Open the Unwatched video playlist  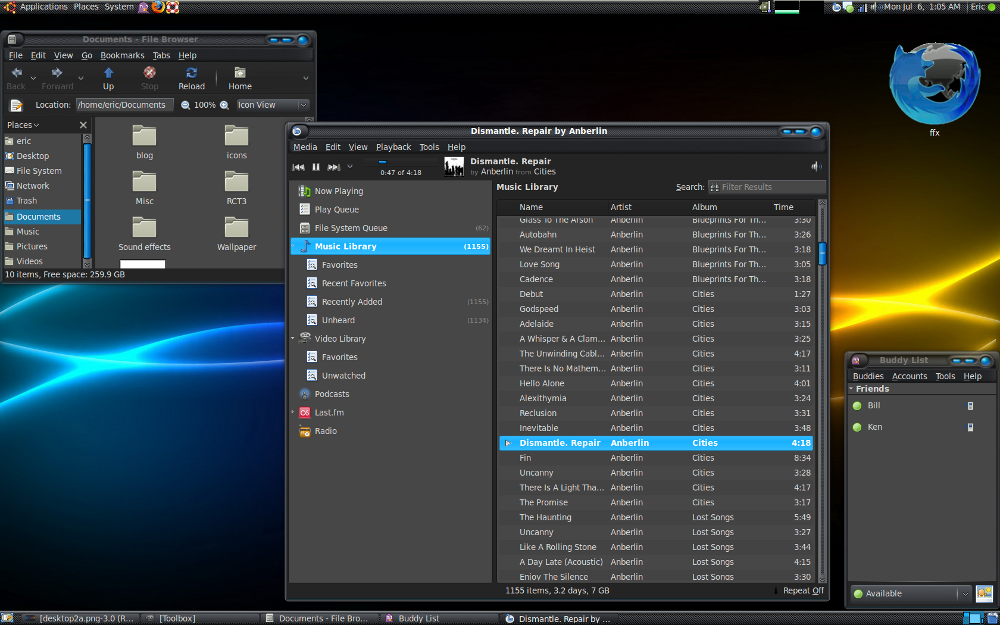tap(390, 376)
